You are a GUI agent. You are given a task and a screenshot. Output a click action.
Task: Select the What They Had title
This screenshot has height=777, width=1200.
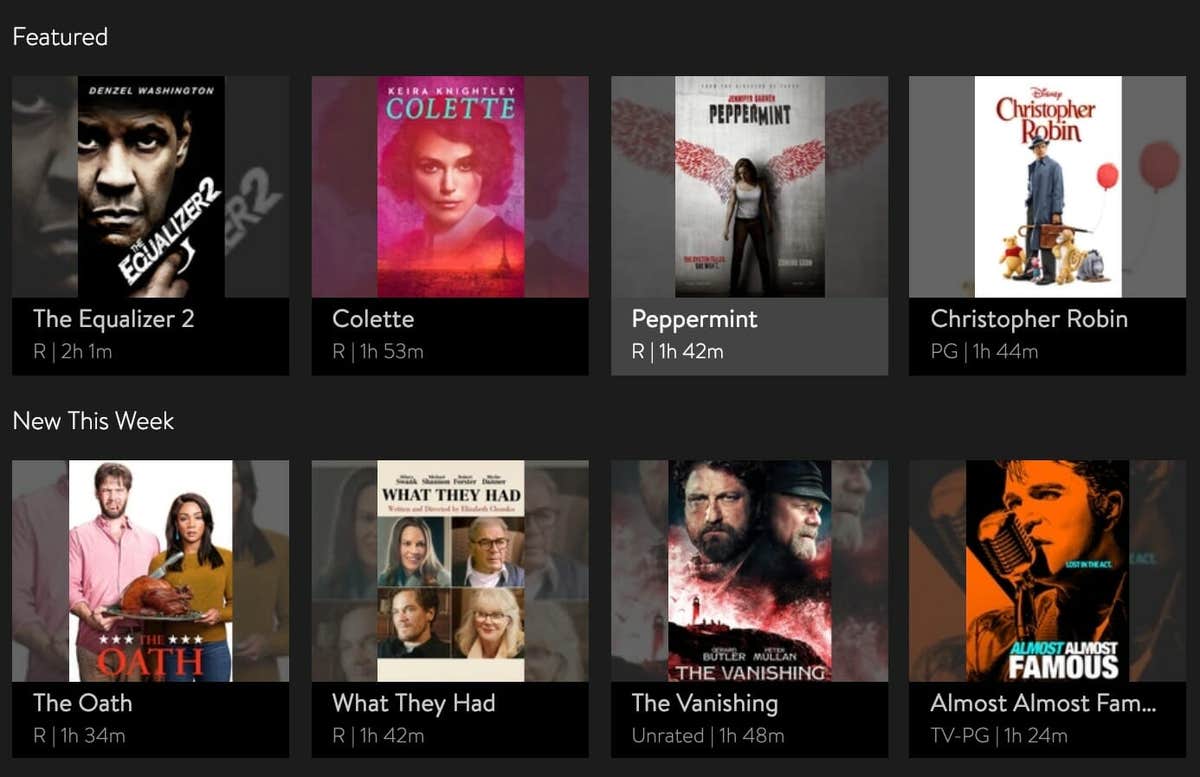point(414,704)
